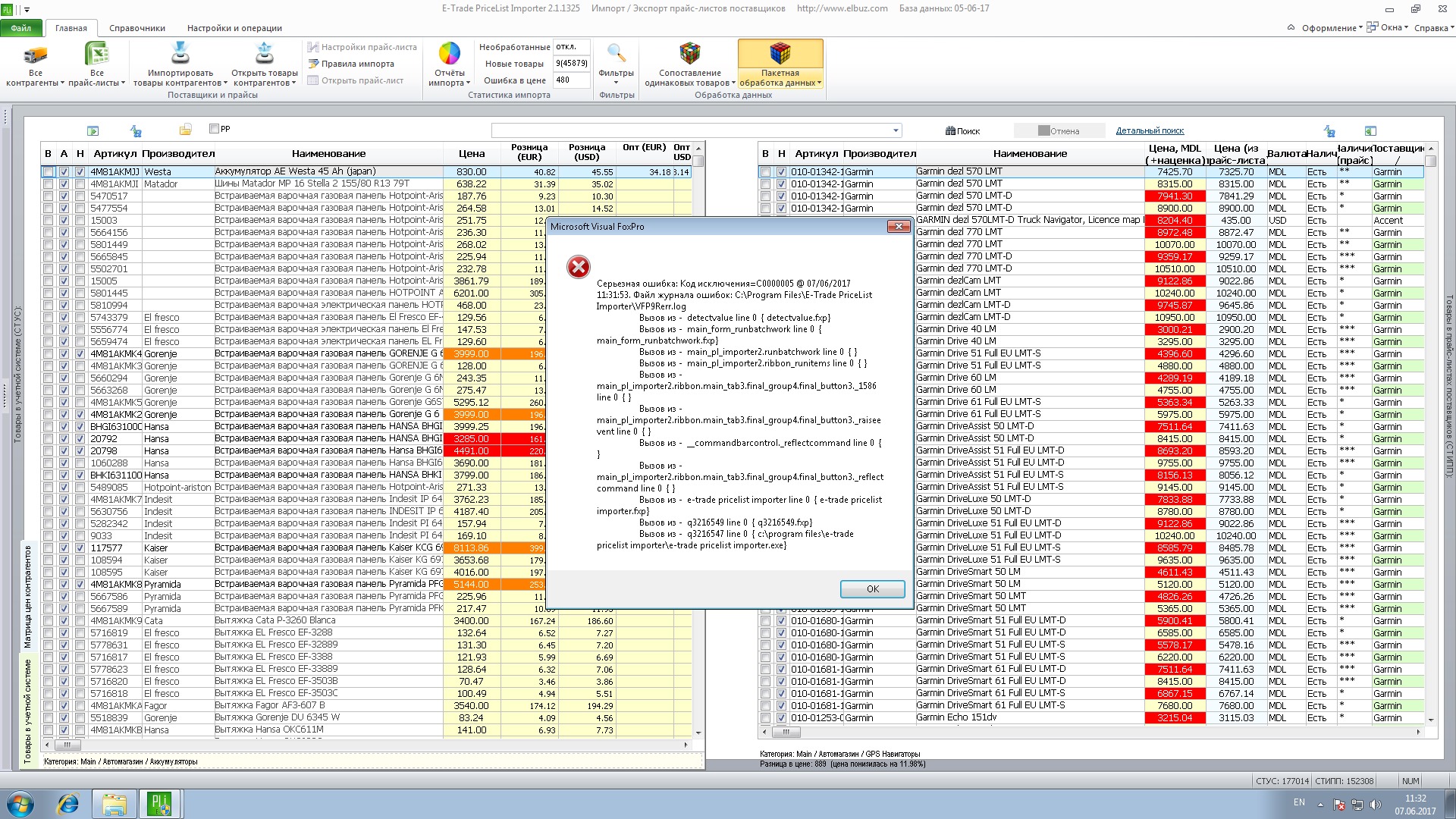Select Аккумулятор AE Westa 45 Ah row name
Image resolution: width=1456 pixels, height=819 pixels.
click(328, 171)
